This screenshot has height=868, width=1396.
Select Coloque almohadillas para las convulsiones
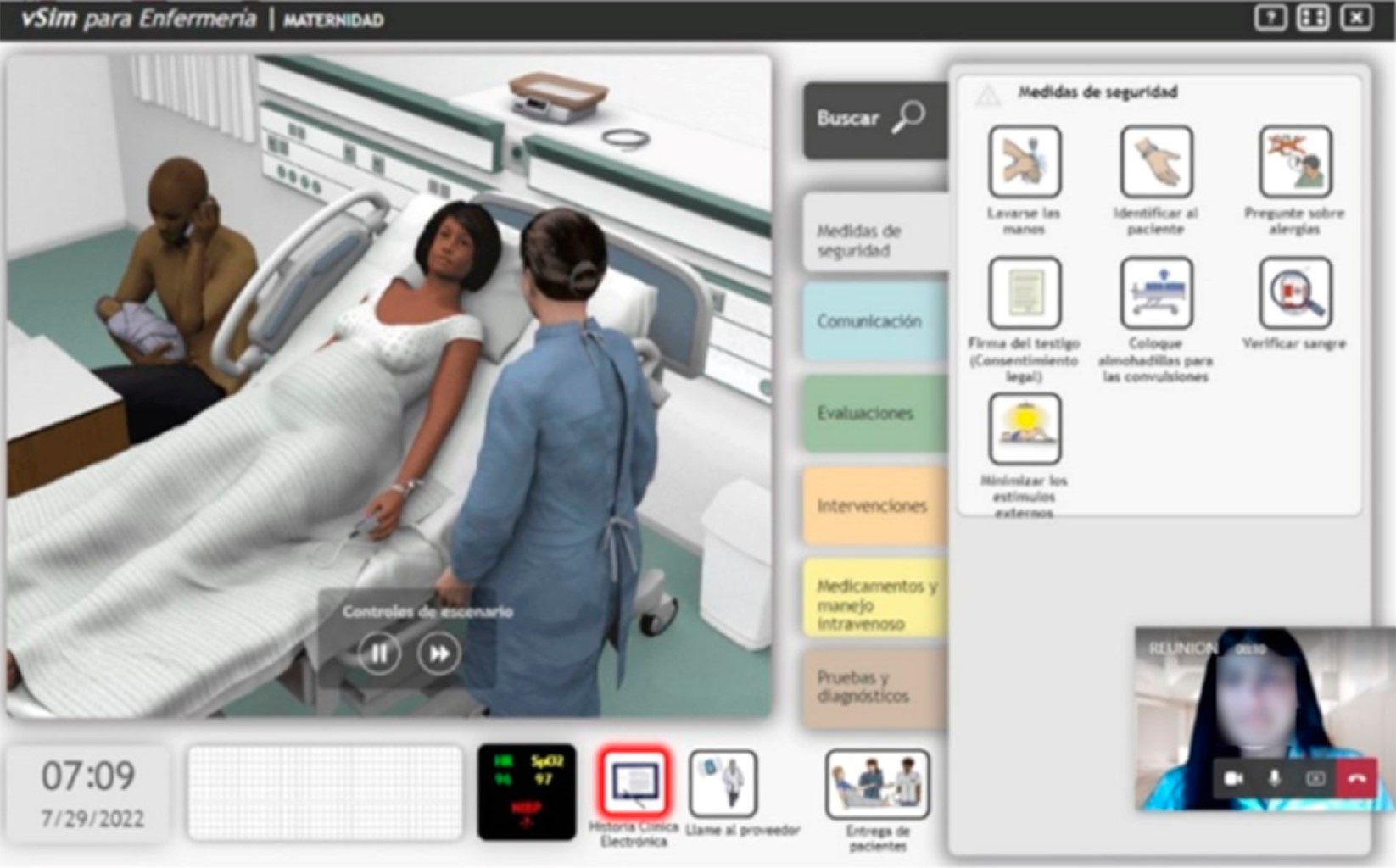click(1156, 293)
